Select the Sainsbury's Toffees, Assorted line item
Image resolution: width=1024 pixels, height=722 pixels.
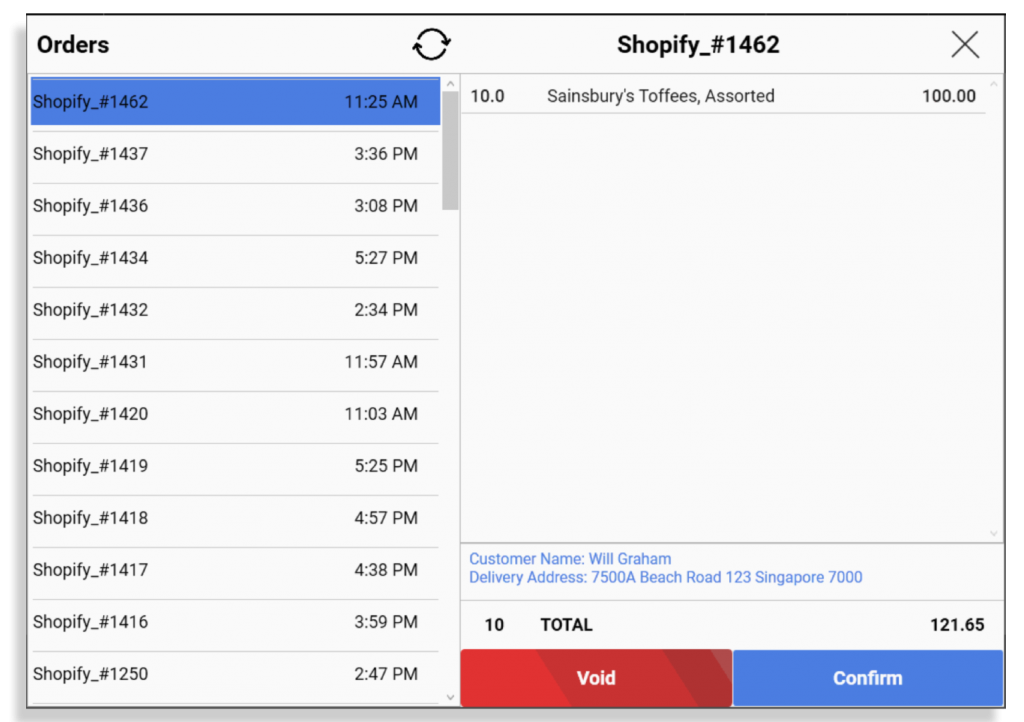tap(724, 96)
